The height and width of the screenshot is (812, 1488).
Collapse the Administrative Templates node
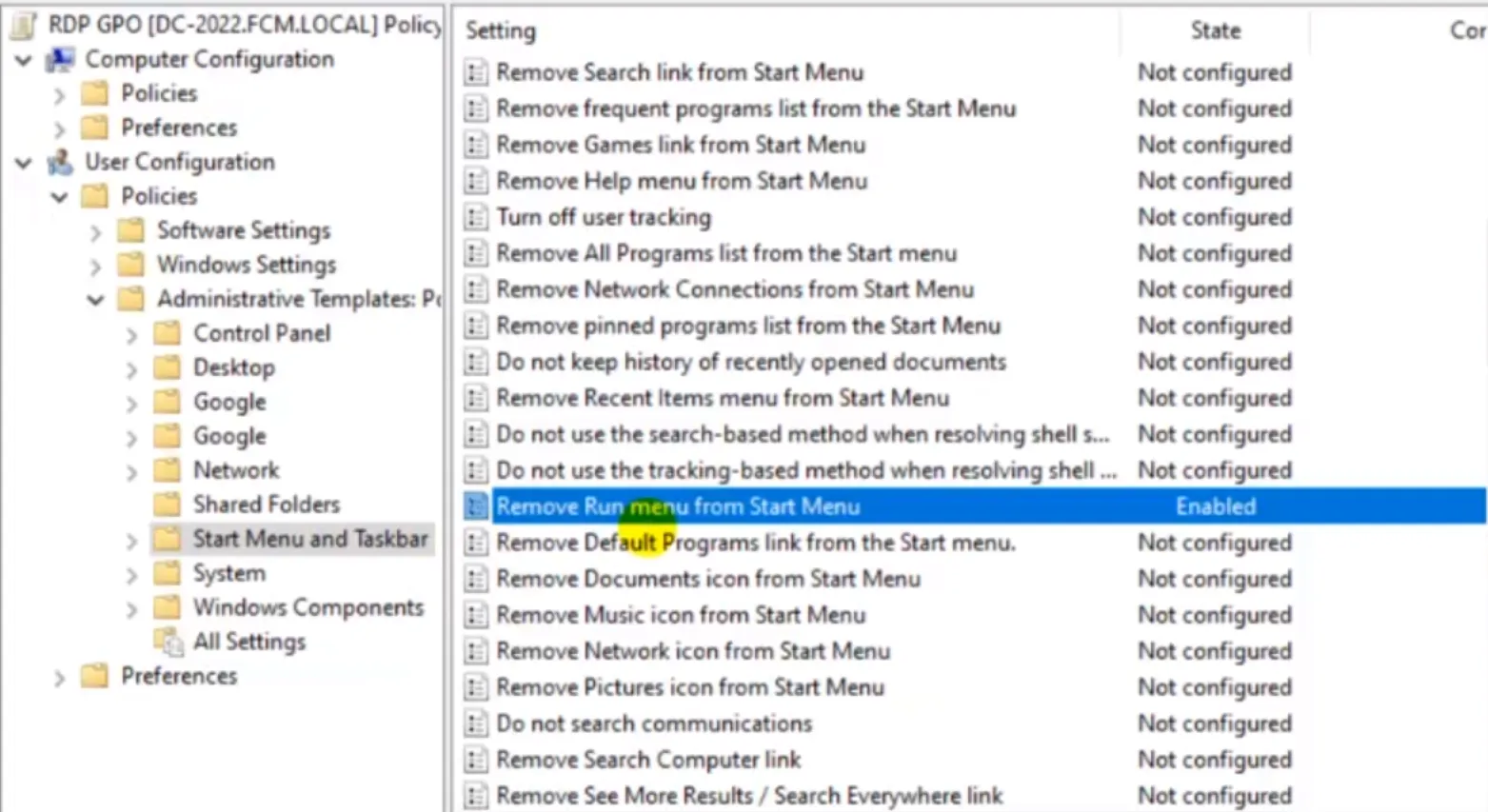(x=95, y=300)
